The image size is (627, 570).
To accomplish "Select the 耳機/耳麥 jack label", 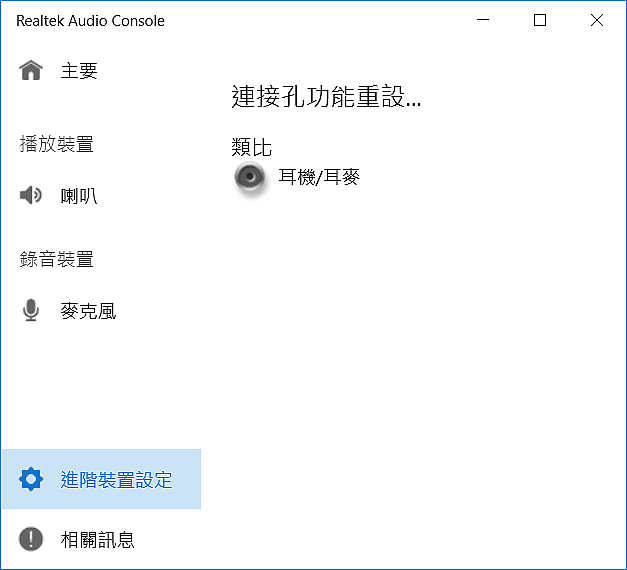I will click(319, 177).
